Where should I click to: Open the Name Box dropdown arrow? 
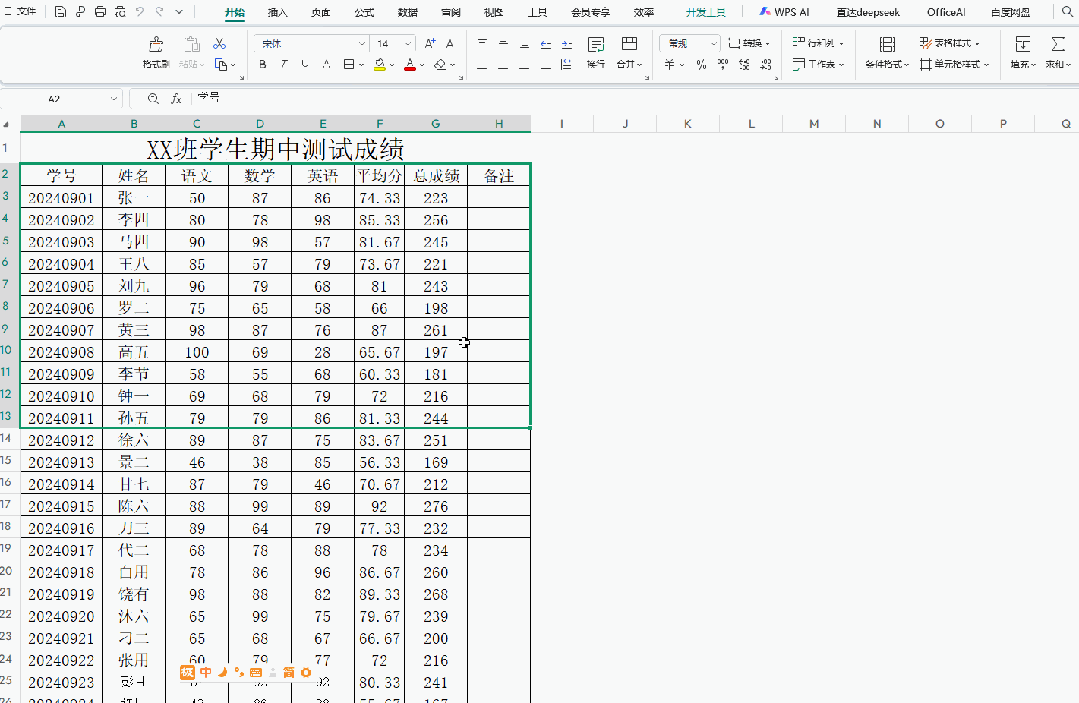pyautogui.click(x=114, y=99)
